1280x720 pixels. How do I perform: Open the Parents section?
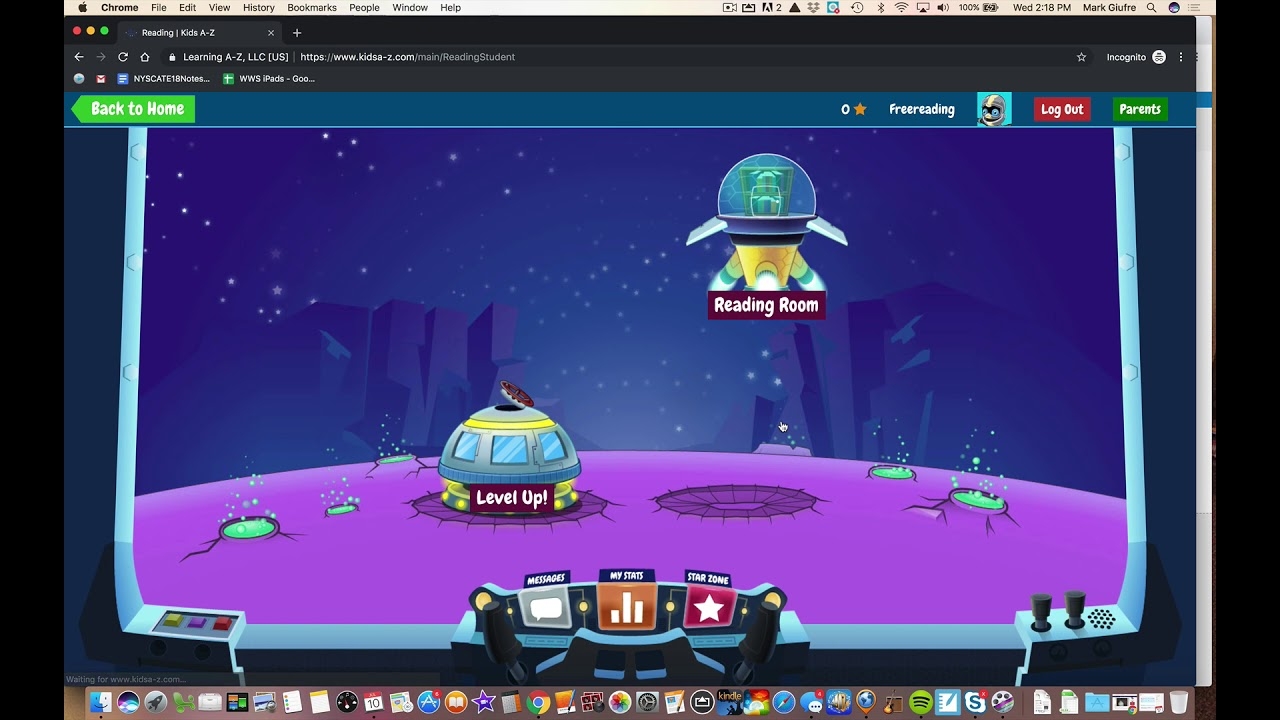click(1140, 108)
